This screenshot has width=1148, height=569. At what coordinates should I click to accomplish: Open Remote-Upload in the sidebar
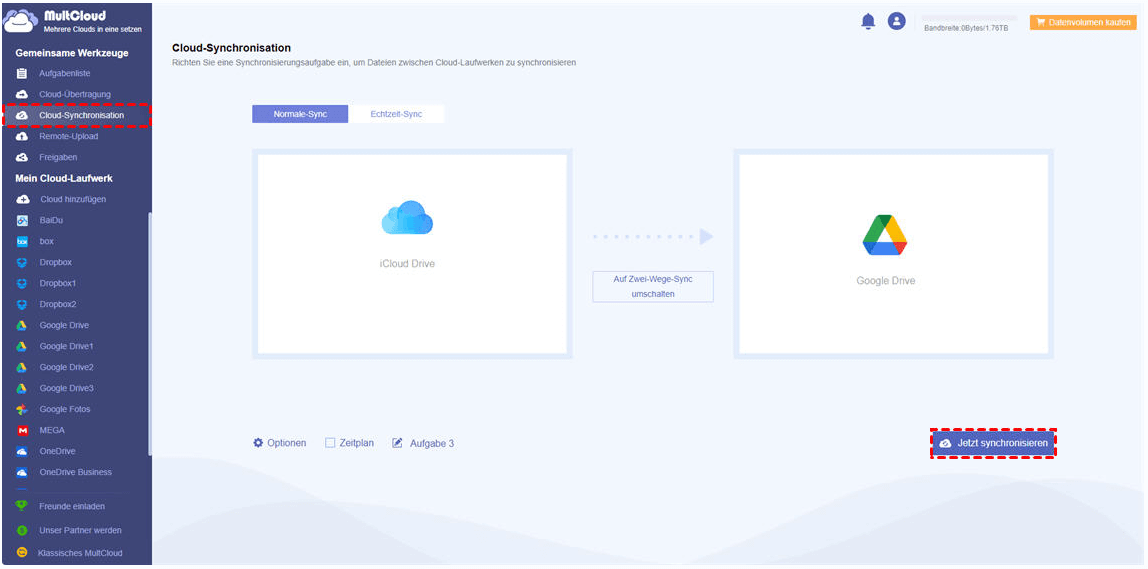tap(68, 136)
